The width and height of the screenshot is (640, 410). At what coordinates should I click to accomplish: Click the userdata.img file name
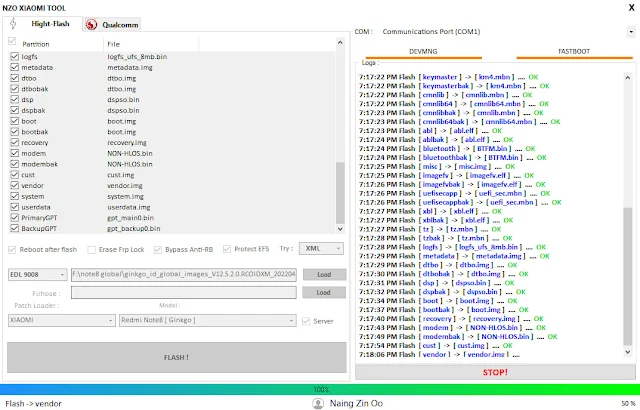point(129,207)
